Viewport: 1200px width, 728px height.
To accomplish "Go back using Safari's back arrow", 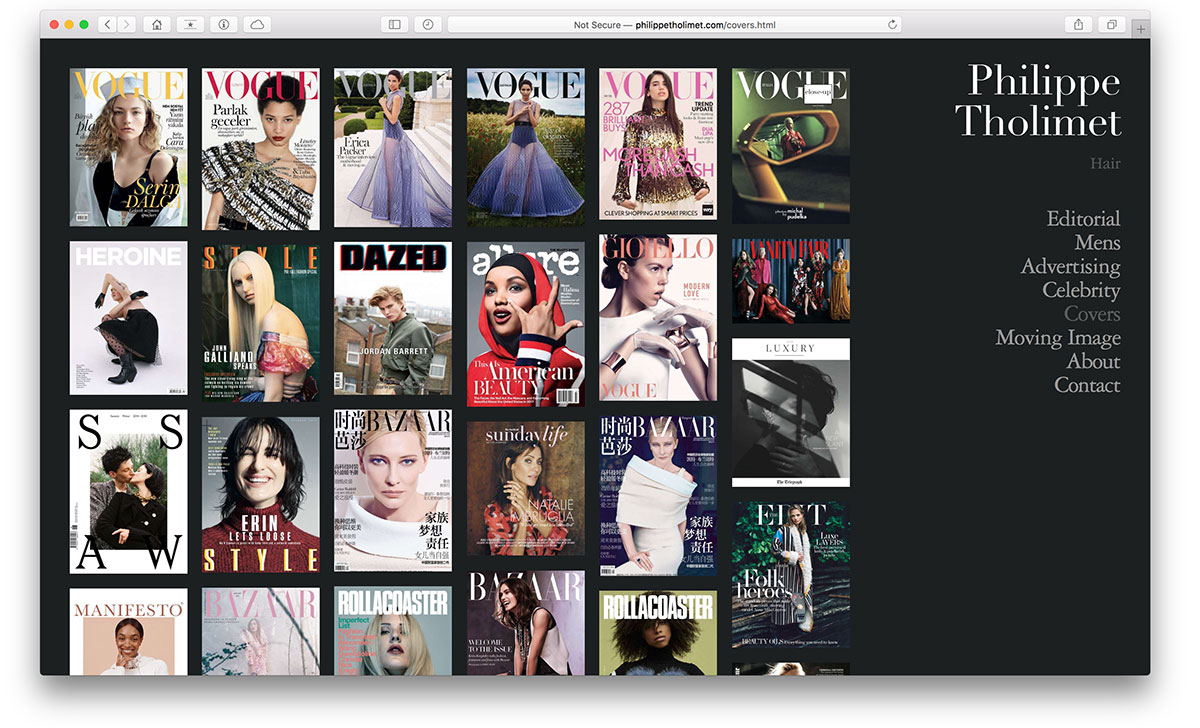I will [109, 24].
